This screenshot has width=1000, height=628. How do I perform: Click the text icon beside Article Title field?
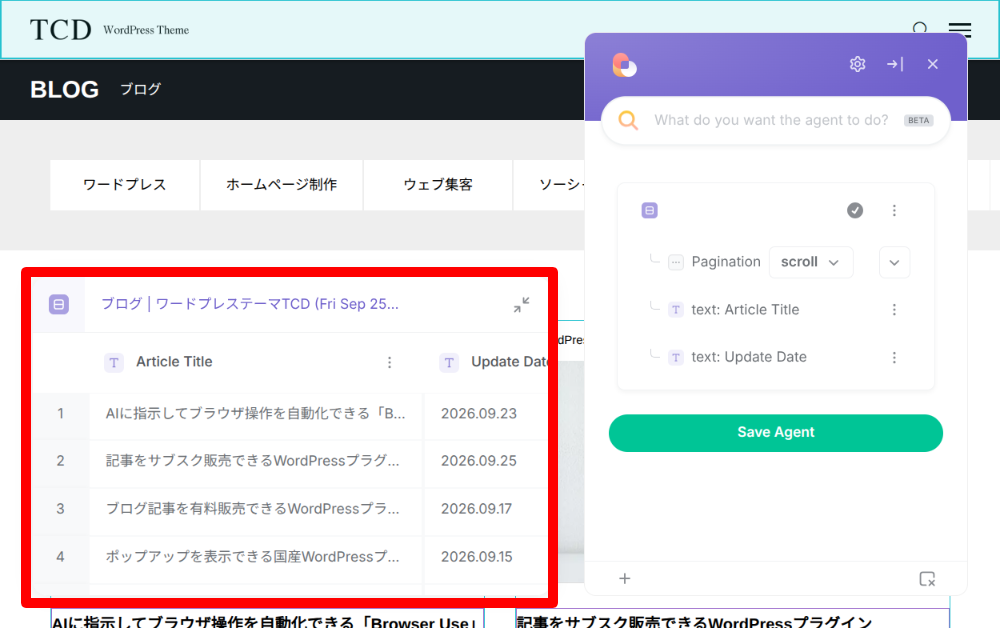coord(676,310)
